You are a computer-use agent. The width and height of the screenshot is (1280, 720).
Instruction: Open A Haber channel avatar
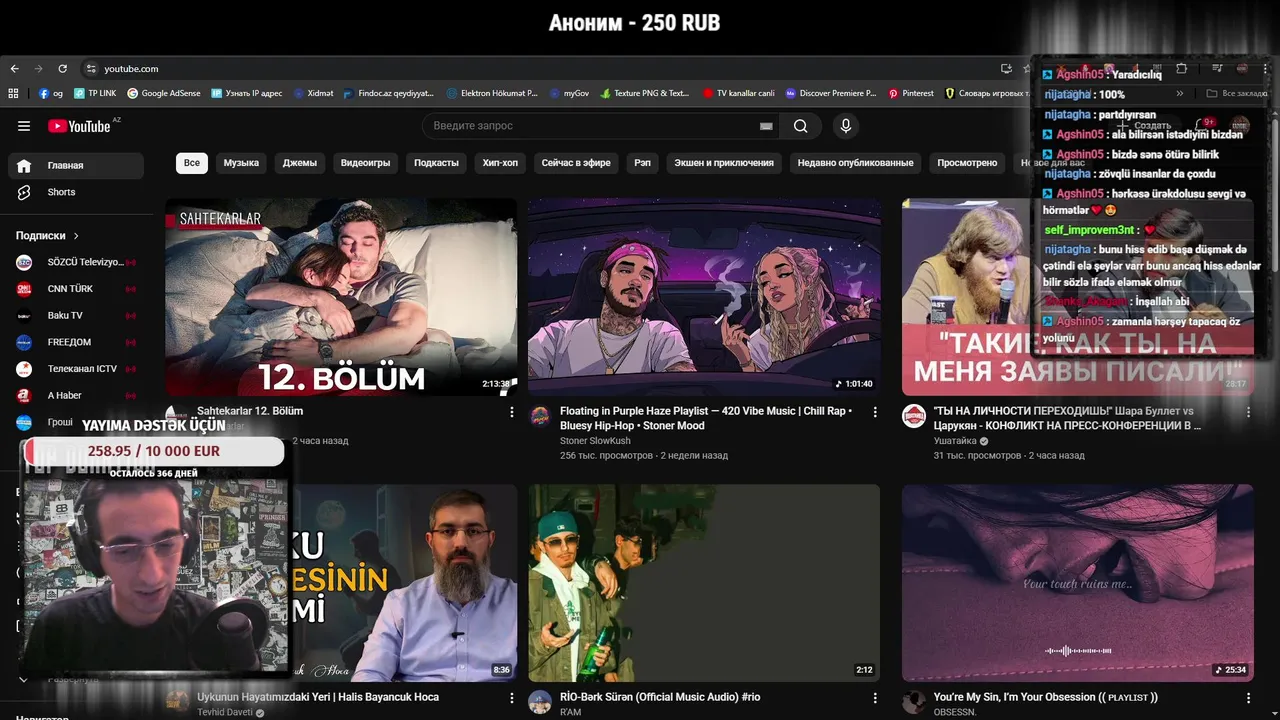coord(24,396)
